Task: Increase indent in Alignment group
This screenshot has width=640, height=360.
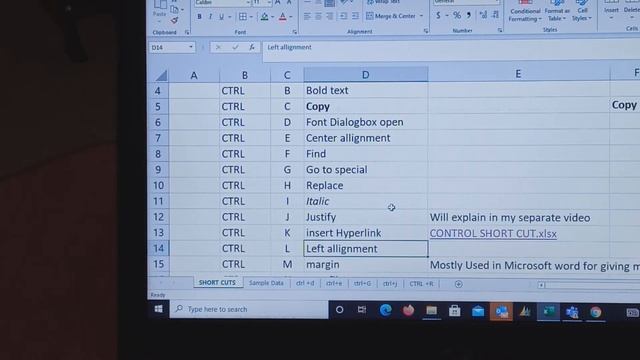Action: [355, 16]
